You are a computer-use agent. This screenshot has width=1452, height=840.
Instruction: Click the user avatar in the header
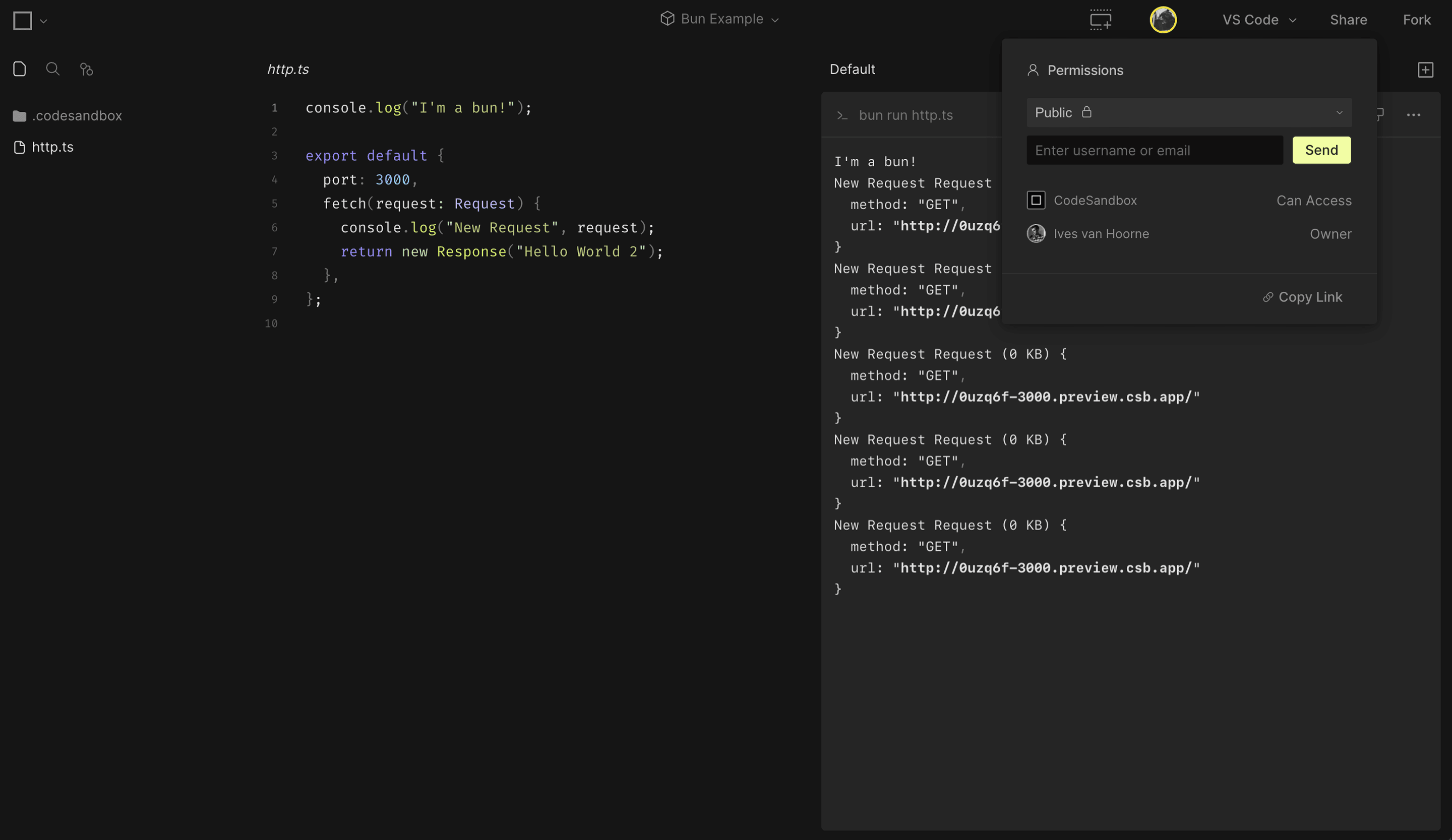[x=1163, y=20]
